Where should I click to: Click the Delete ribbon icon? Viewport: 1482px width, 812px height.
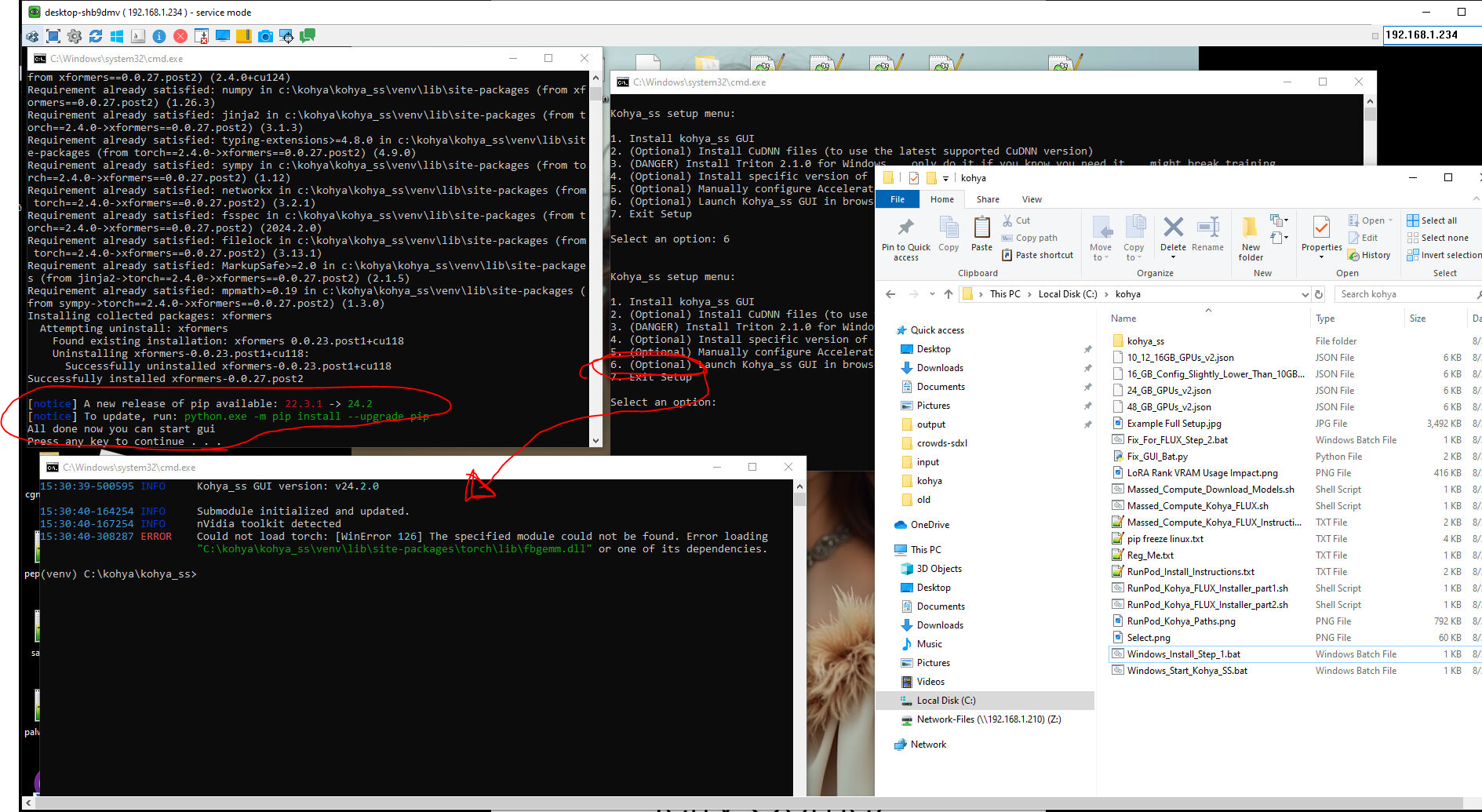(1173, 228)
